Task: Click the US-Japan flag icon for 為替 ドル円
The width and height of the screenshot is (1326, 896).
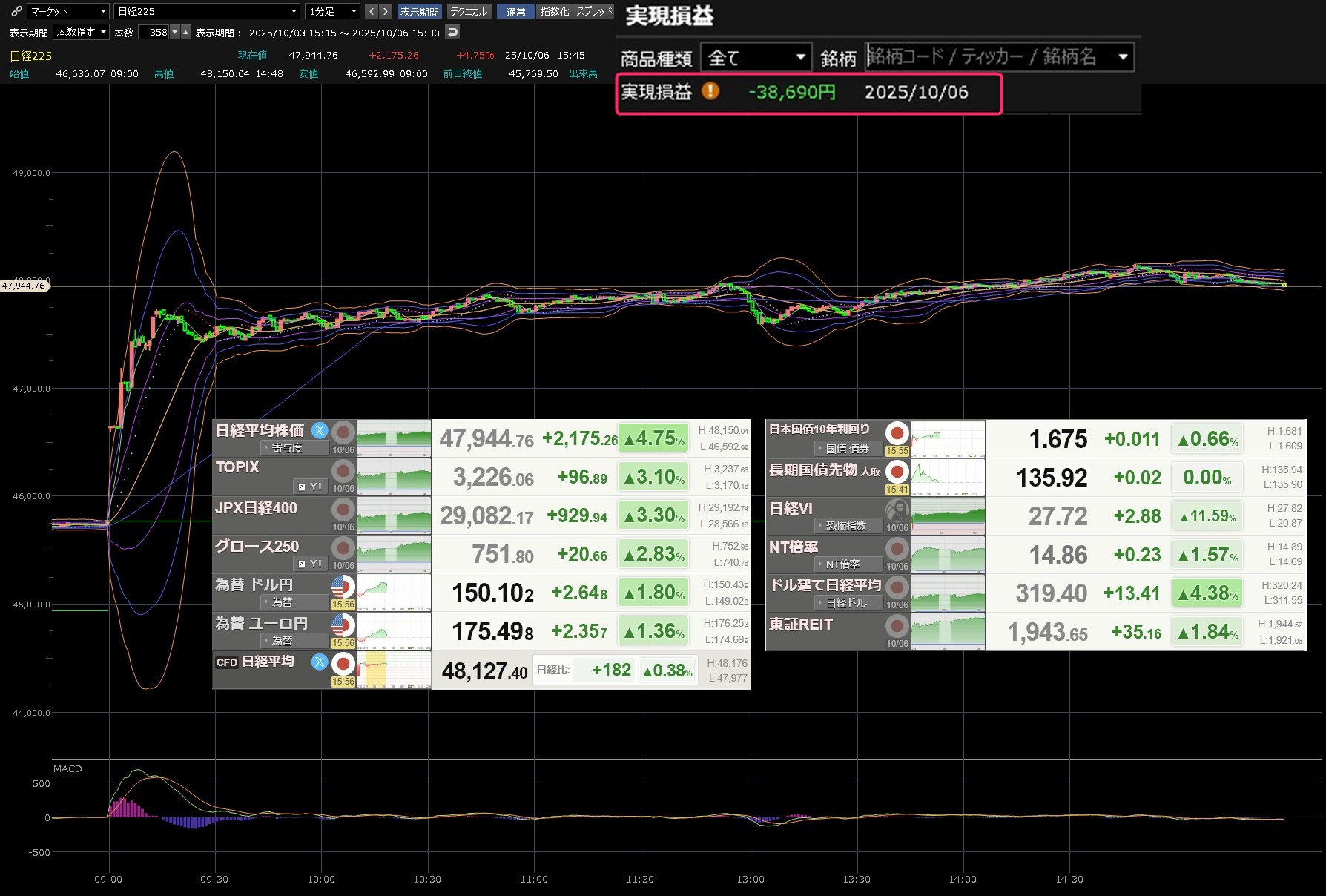Action: pos(343,587)
